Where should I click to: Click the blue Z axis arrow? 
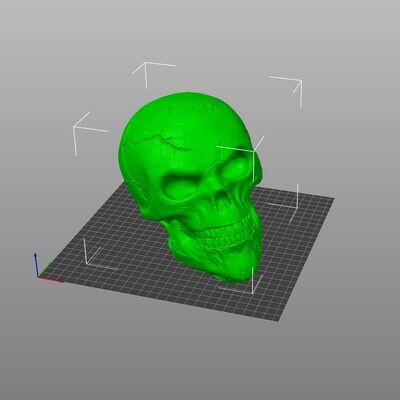36,264
